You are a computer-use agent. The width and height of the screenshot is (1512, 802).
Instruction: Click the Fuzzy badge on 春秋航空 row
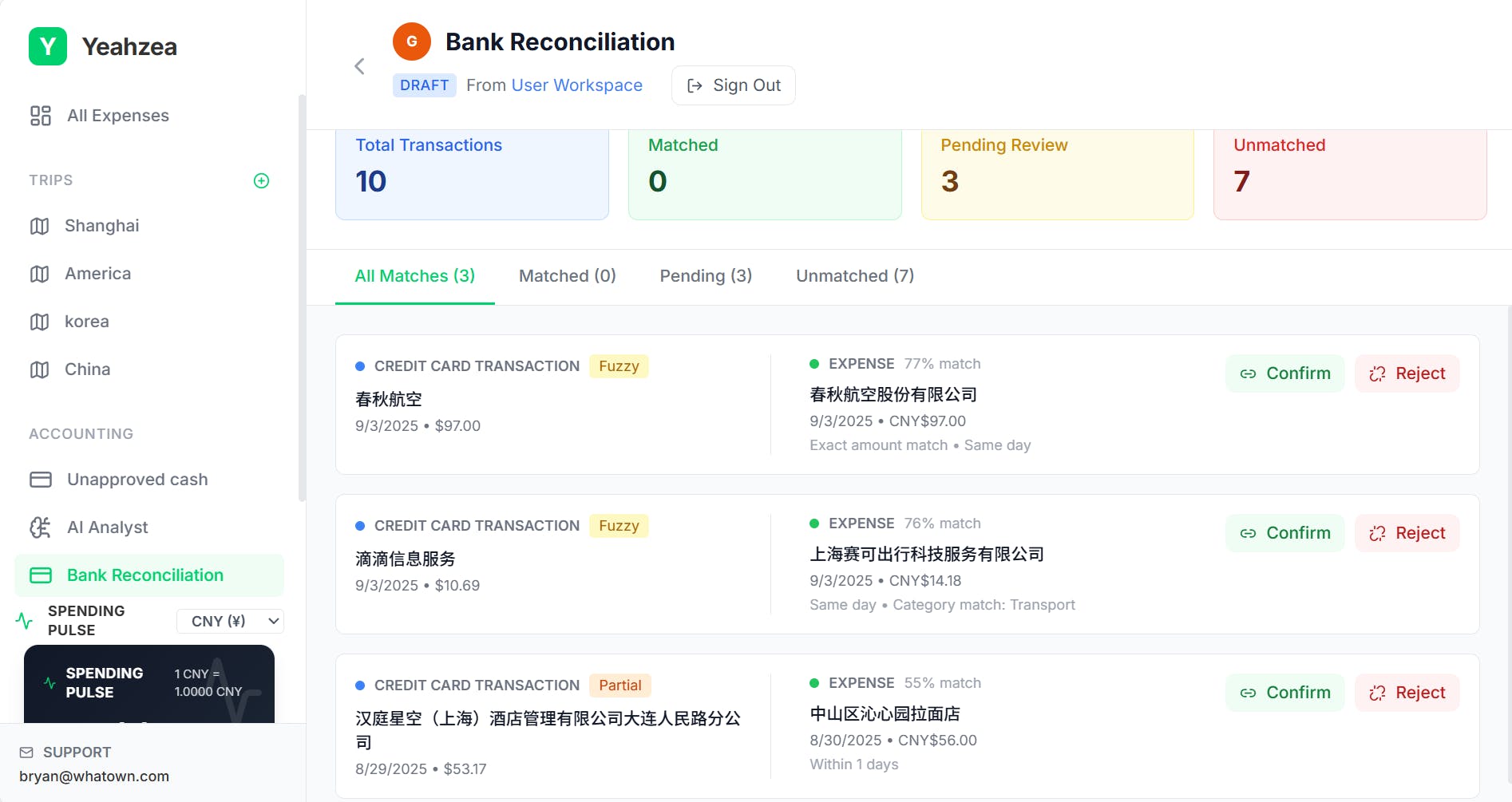619,366
